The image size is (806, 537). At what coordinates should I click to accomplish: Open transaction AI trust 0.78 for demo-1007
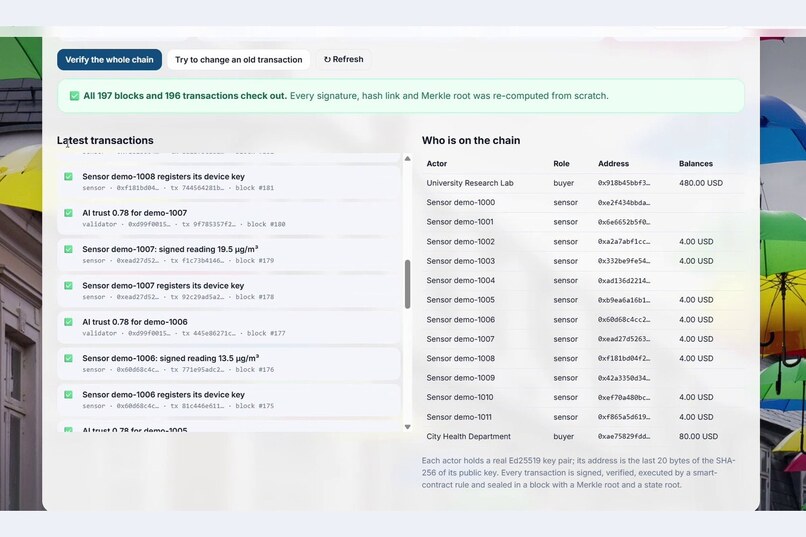tap(229, 218)
